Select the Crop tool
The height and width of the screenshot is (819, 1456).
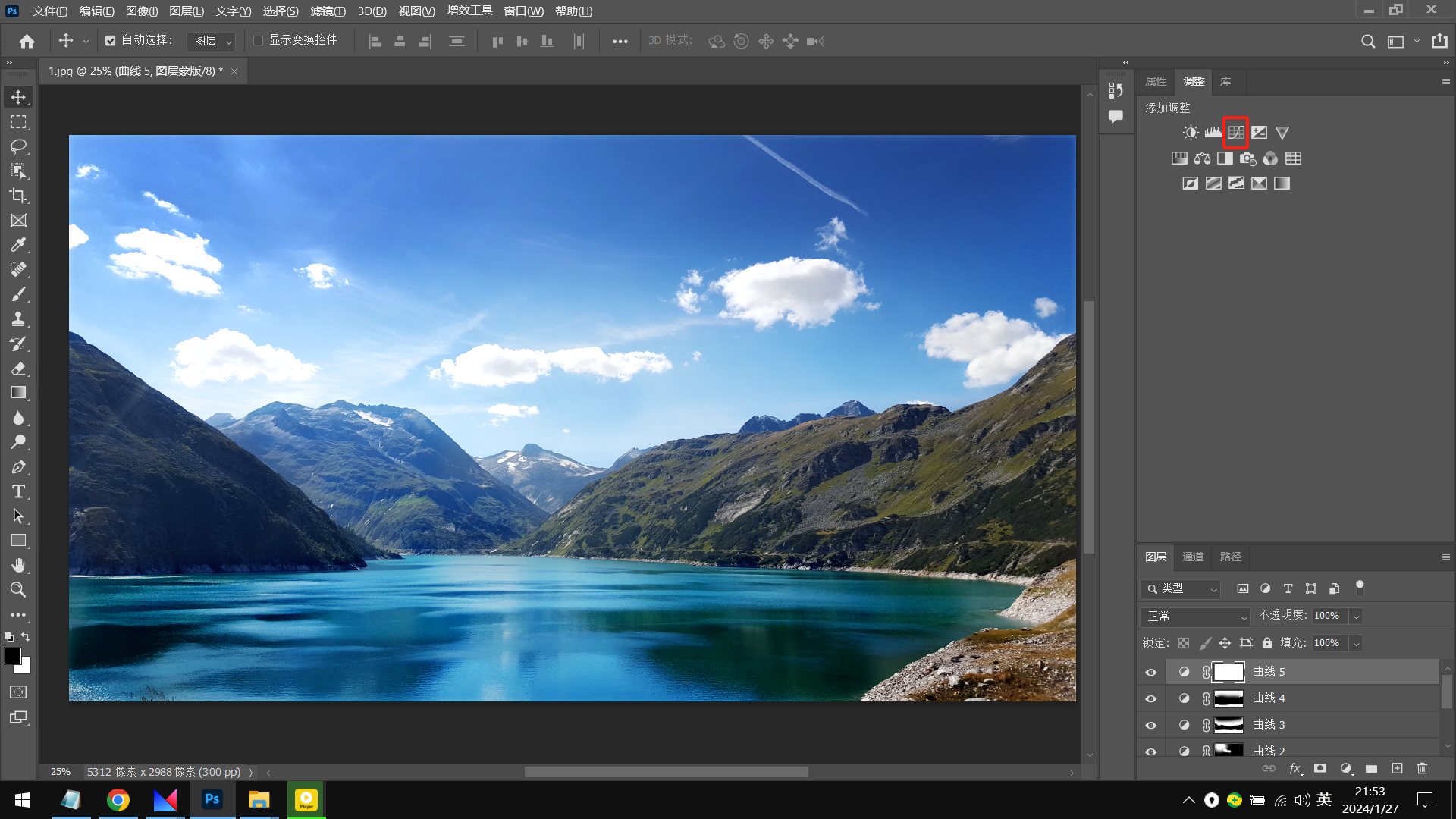pos(18,196)
